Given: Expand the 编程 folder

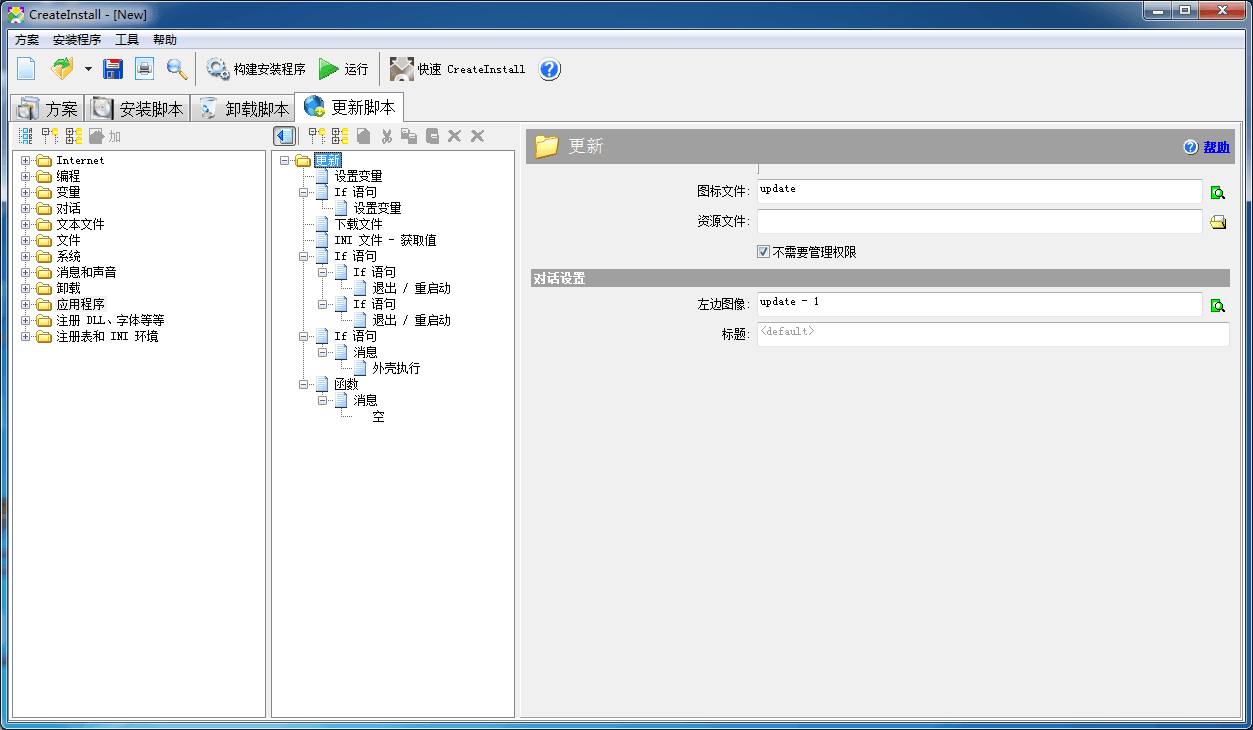Looking at the screenshot, I should click(x=26, y=176).
